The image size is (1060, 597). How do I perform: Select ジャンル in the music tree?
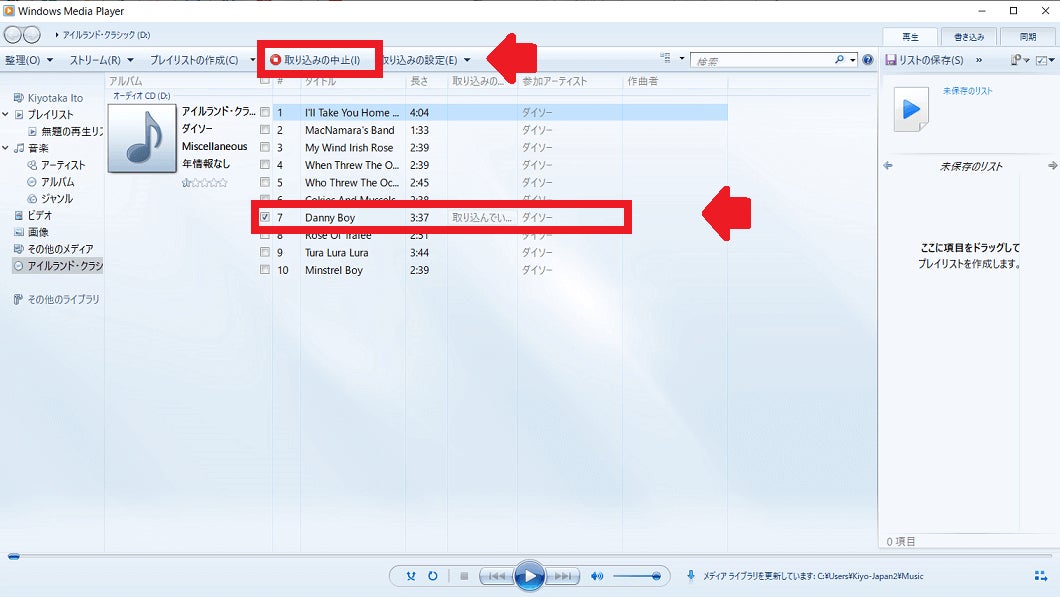tap(50, 199)
